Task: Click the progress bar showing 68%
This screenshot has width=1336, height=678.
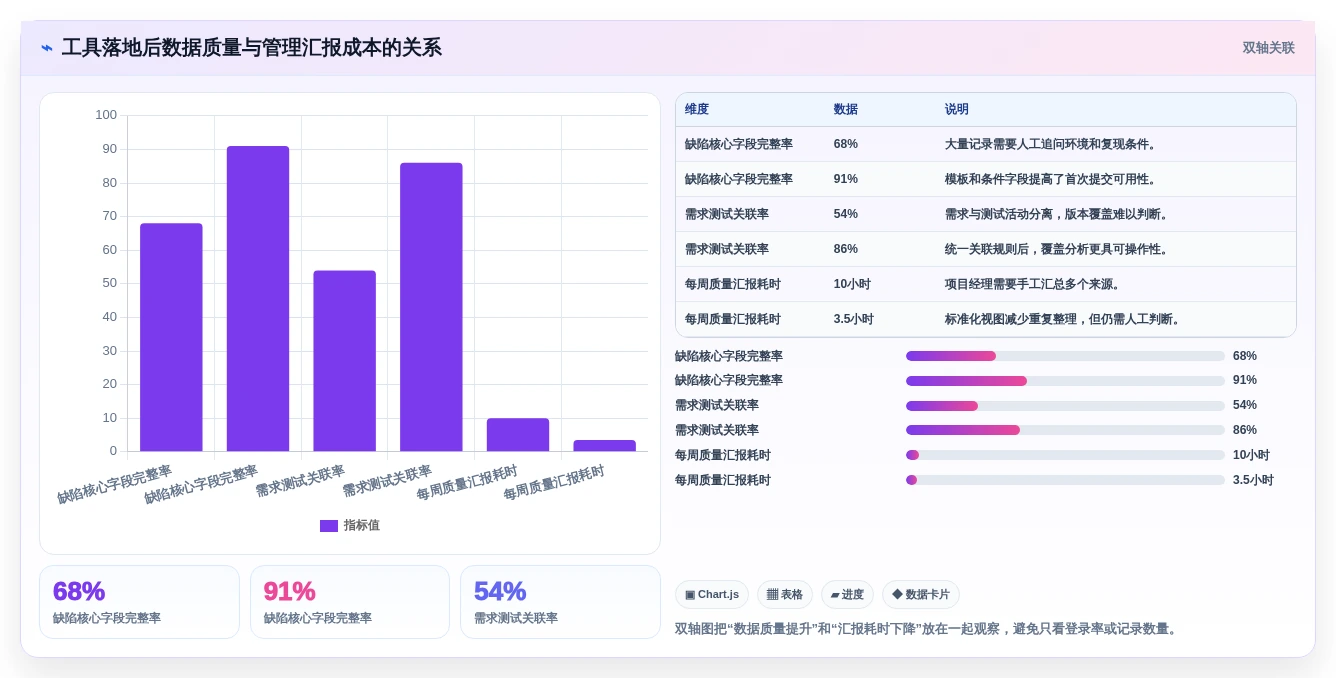Action: point(1065,356)
